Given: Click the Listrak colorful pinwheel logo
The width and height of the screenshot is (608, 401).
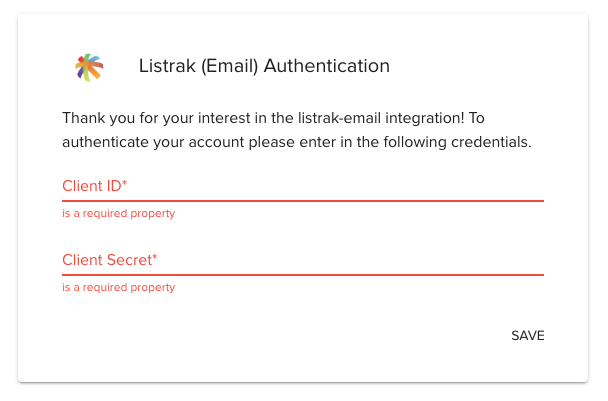Looking at the screenshot, I should coord(89,67).
